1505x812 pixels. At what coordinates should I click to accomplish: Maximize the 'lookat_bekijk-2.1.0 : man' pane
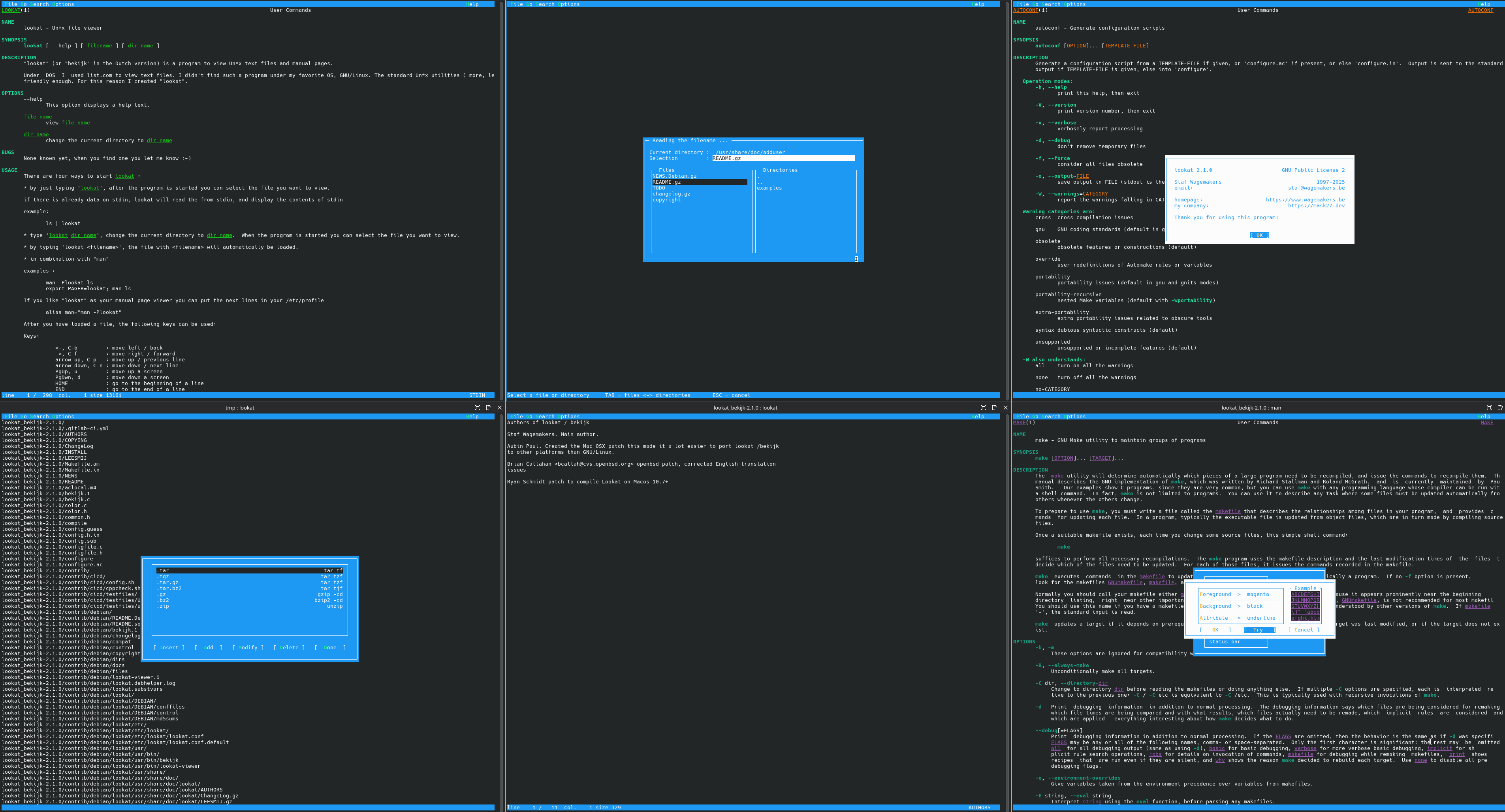(1489, 408)
